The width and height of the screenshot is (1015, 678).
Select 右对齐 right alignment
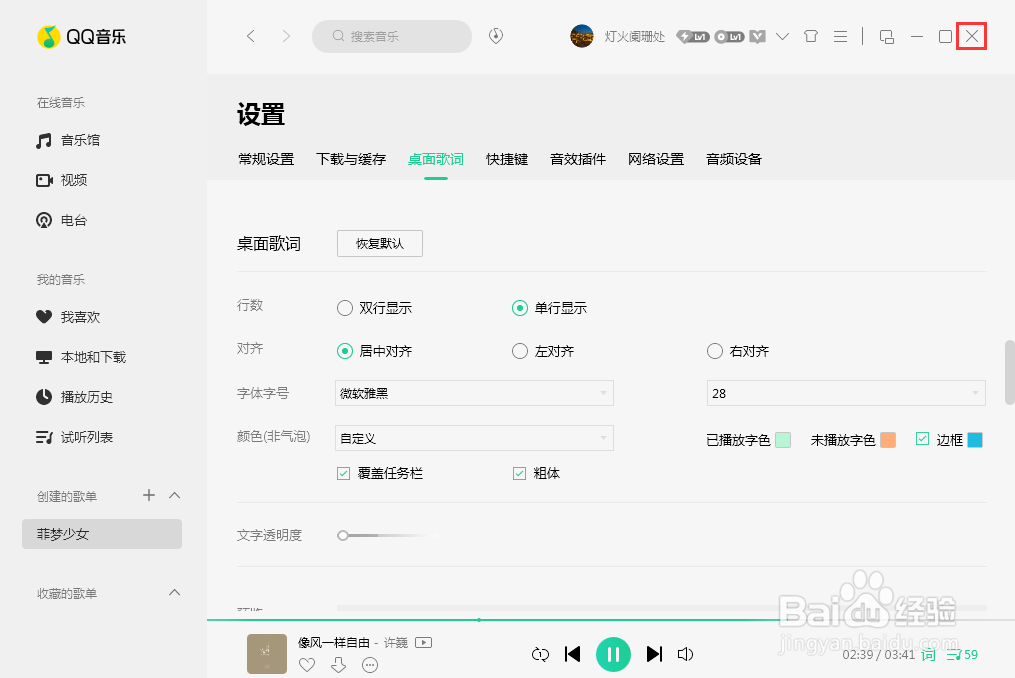(715, 351)
